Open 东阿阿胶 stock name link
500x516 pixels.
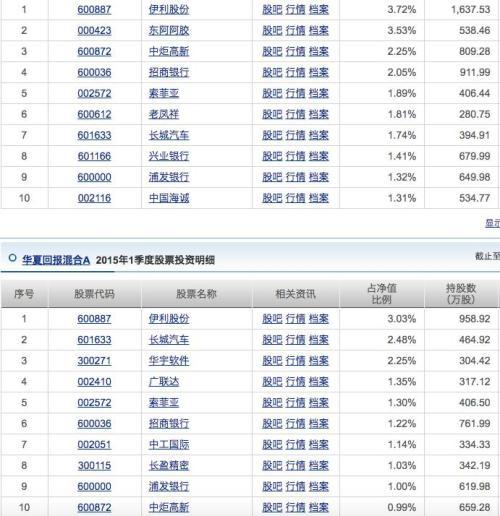coord(169,30)
